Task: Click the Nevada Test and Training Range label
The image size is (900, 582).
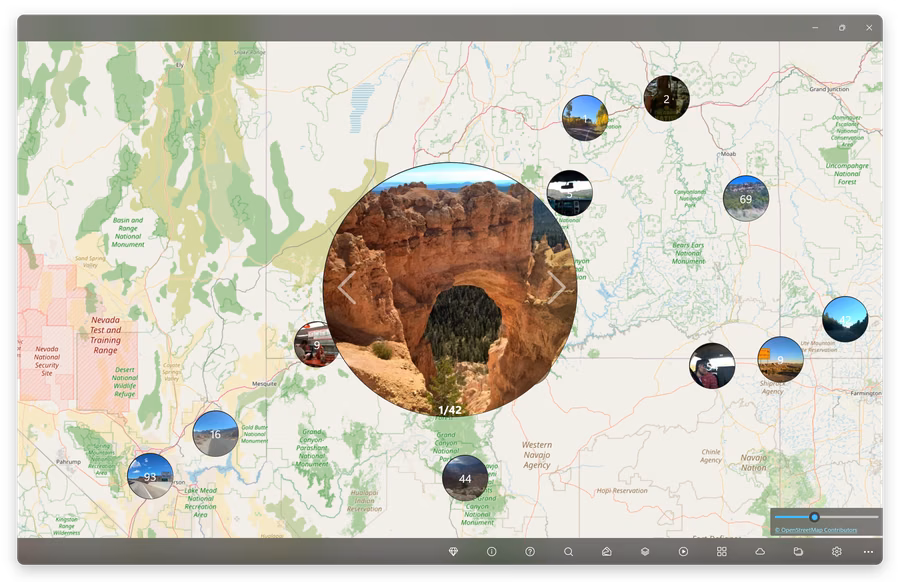Action: pyautogui.click(x=106, y=335)
